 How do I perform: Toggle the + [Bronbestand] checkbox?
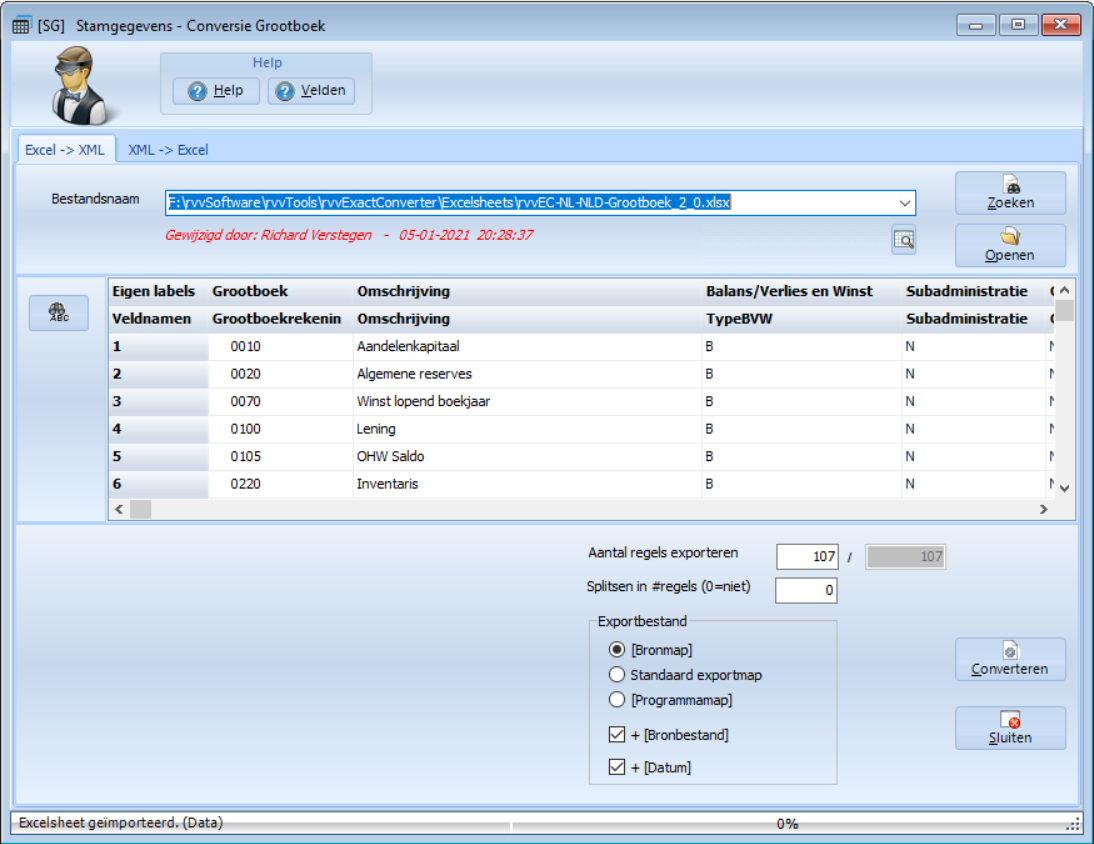(x=617, y=734)
